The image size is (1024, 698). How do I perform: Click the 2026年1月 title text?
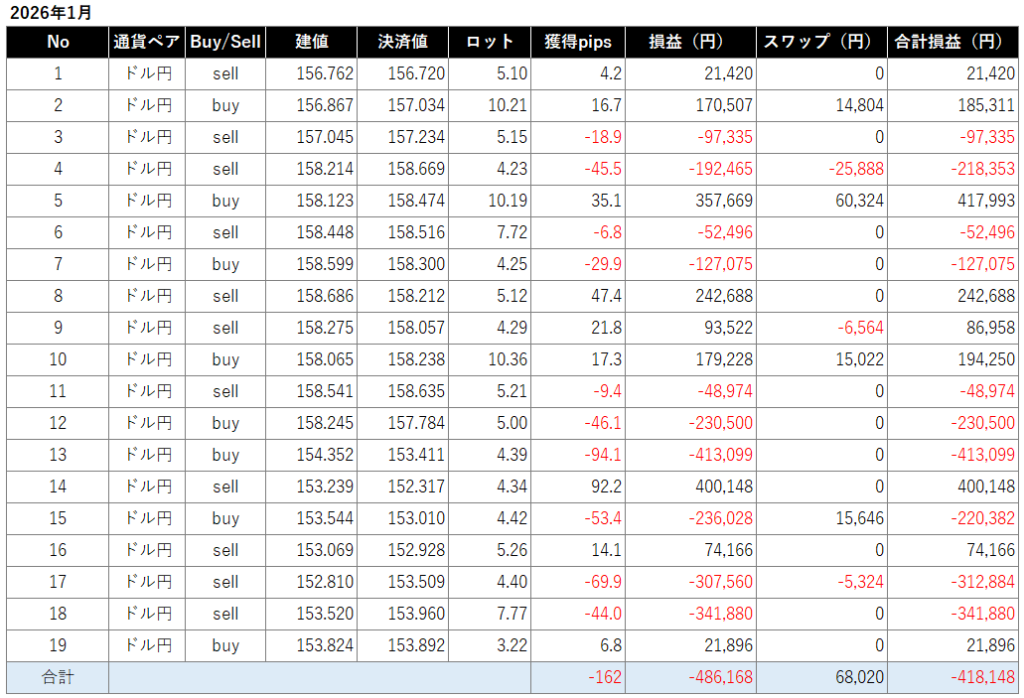pos(50,12)
